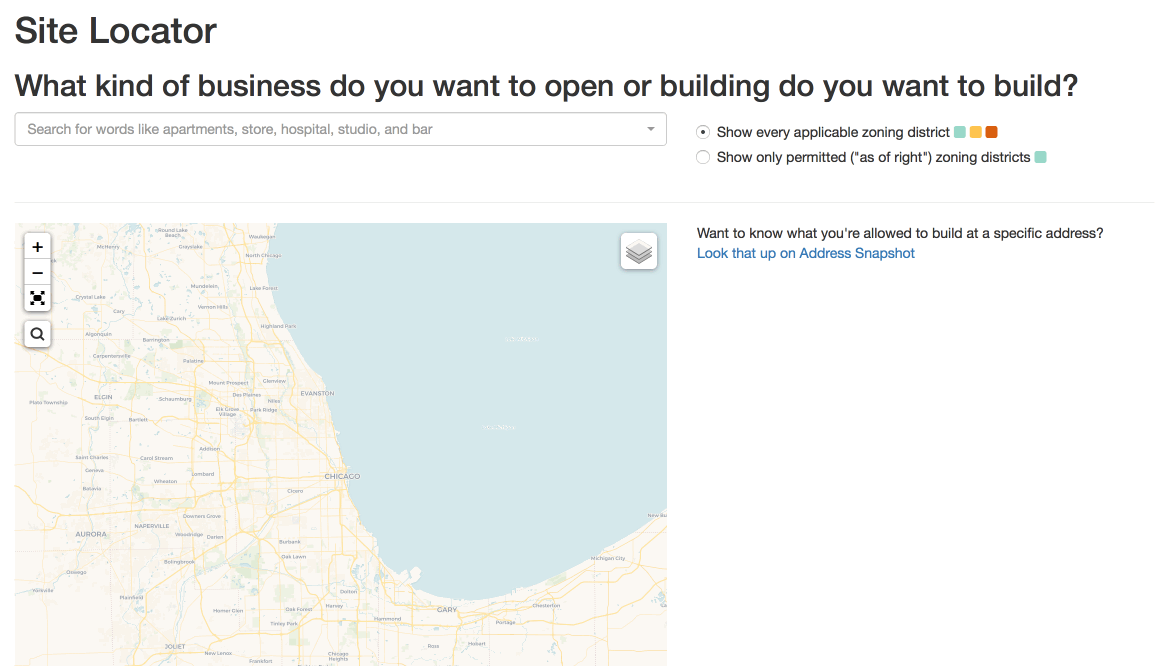
Task: Click the GARY label on map
Action: (x=447, y=610)
